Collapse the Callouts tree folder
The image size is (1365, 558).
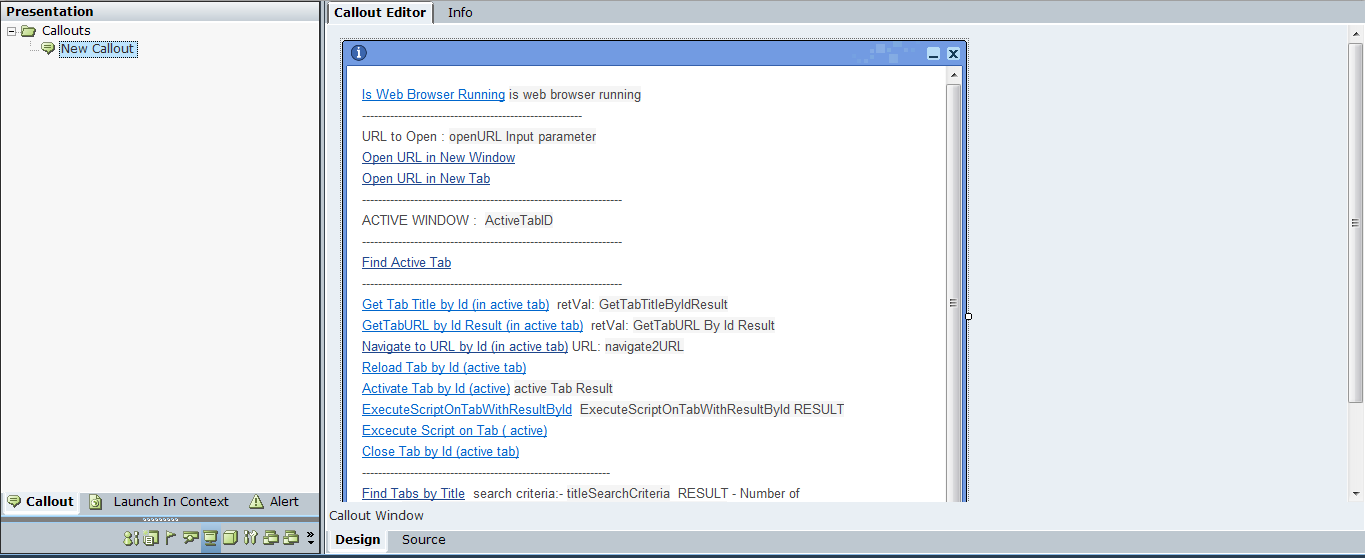click(11, 31)
